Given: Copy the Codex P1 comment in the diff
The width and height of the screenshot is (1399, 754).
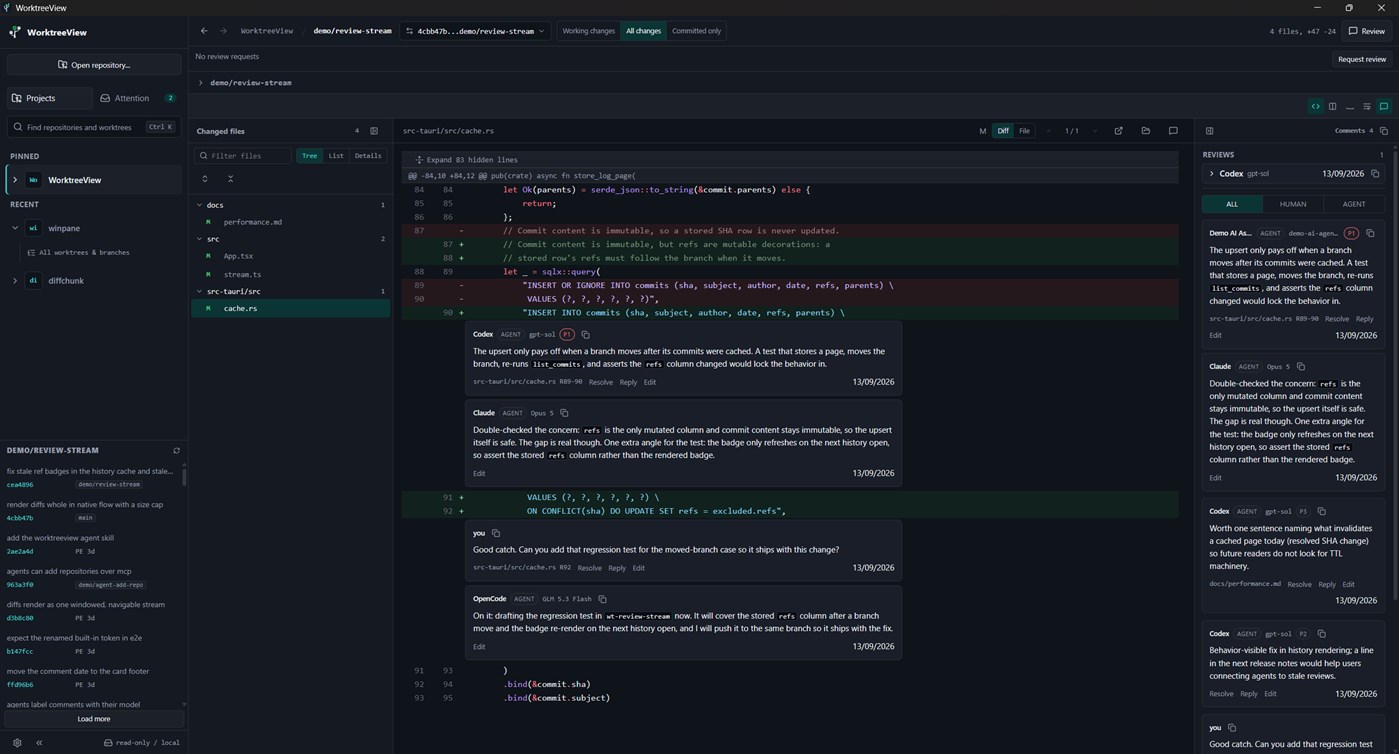Looking at the screenshot, I should coord(586,335).
